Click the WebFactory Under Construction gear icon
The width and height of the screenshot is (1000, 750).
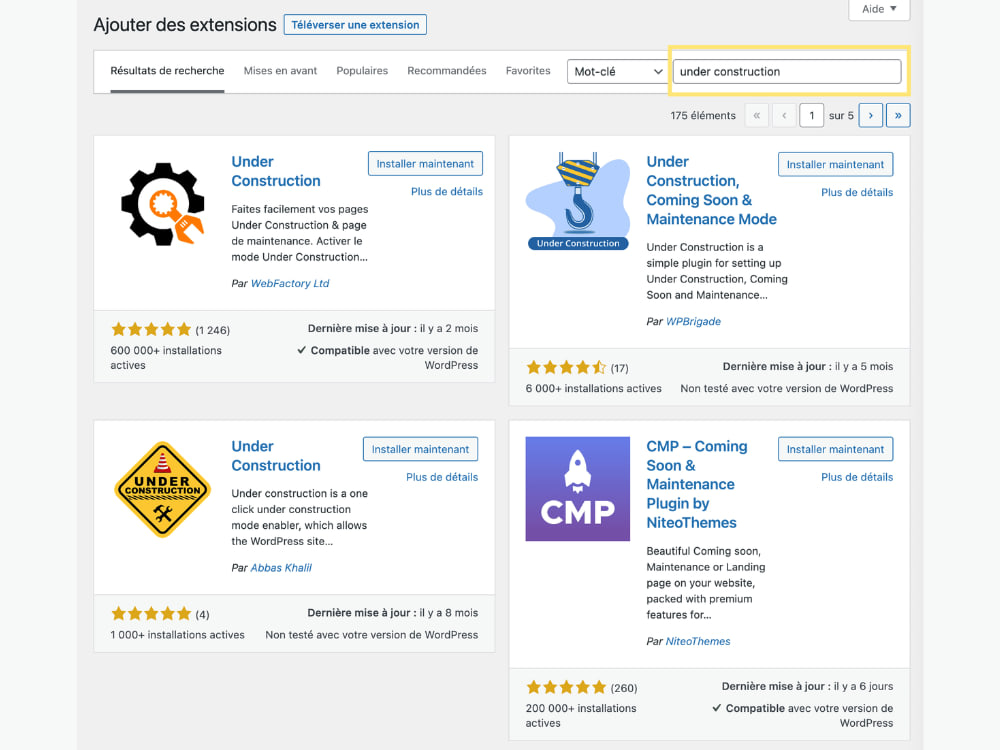click(x=163, y=204)
